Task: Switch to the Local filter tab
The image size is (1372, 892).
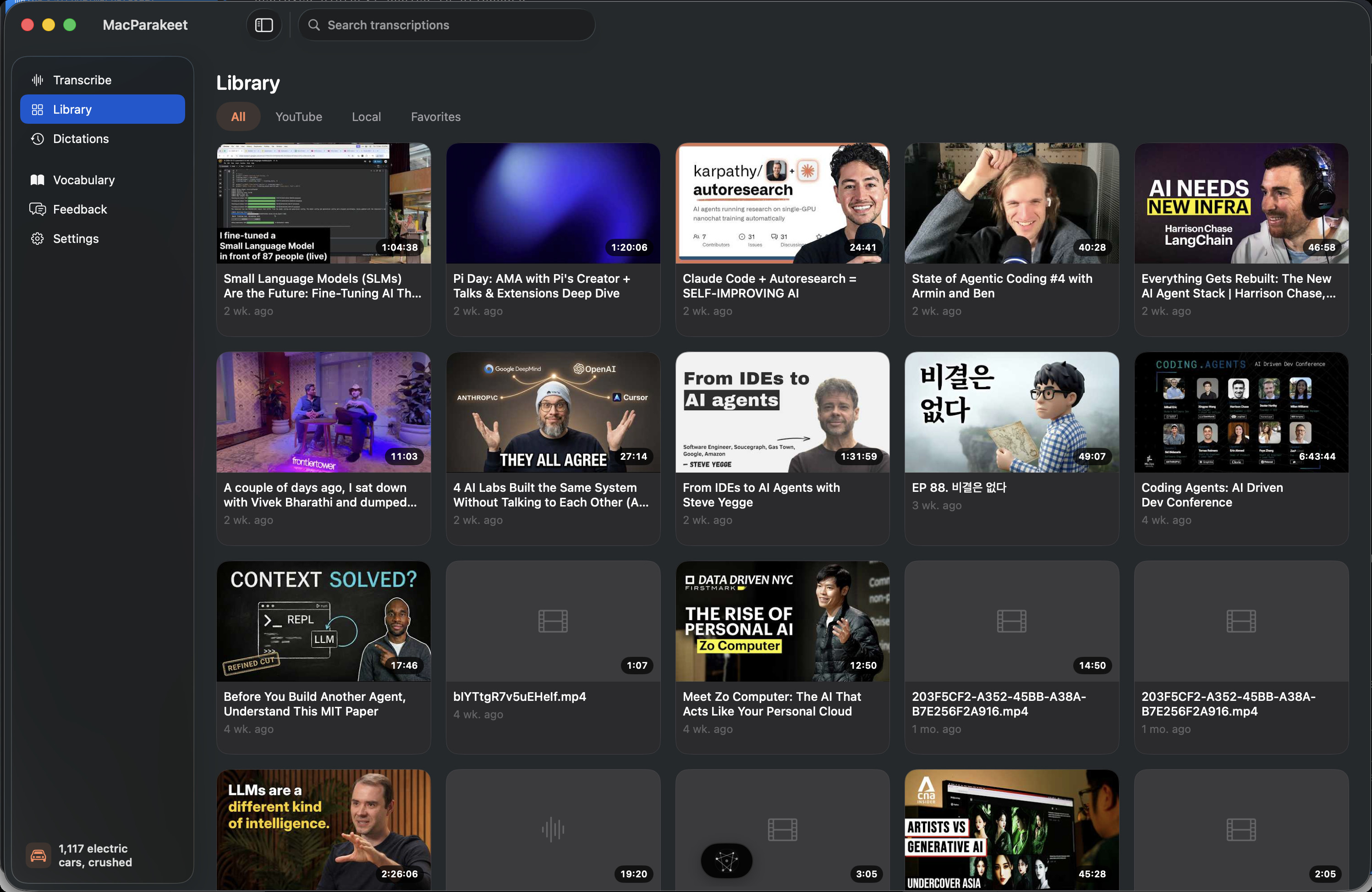Action: pos(366,117)
